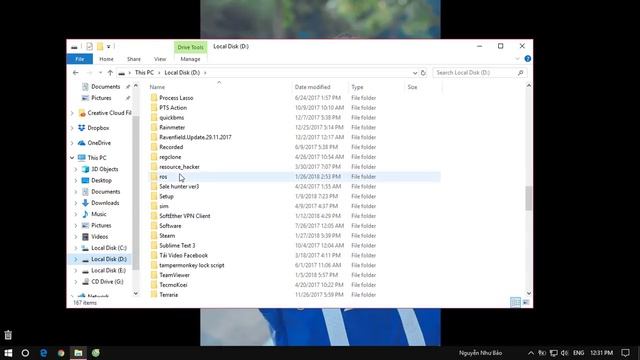Image resolution: width=640 pixels, height=360 pixels.
Task: Sort by the Name column header
Action: point(157,87)
